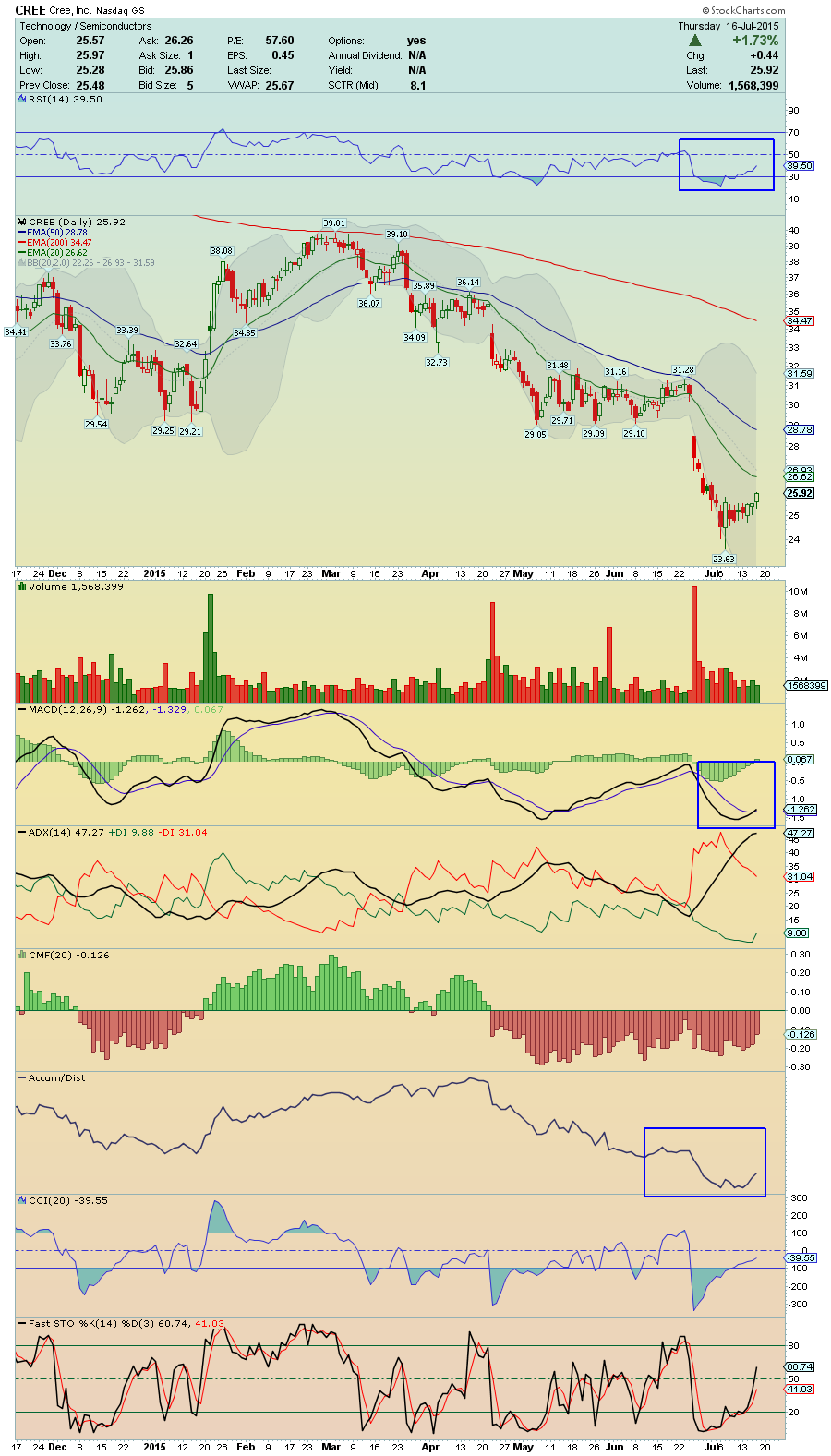Image resolution: width=831 pixels, height=1456 pixels.
Task: Click the Ask value 26.26
Action: pyautogui.click(x=179, y=41)
